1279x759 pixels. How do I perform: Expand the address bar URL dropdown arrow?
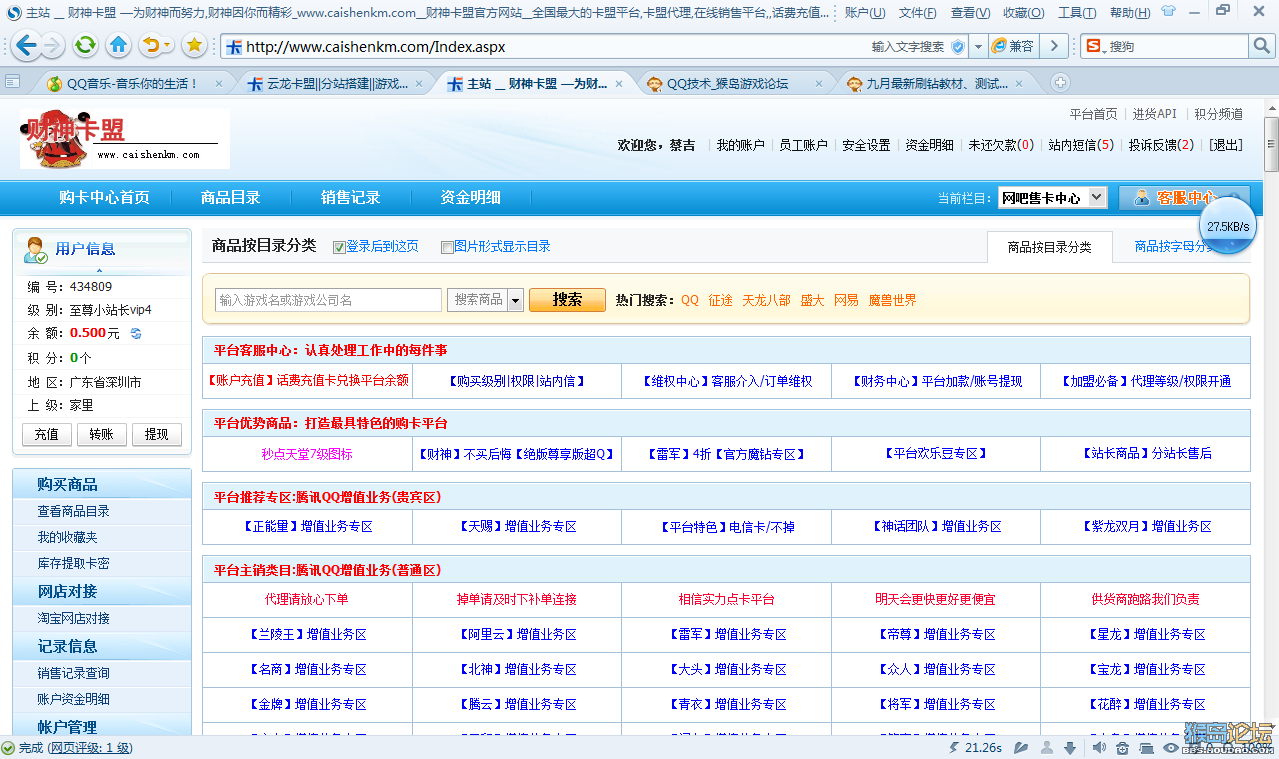pos(977,46)
